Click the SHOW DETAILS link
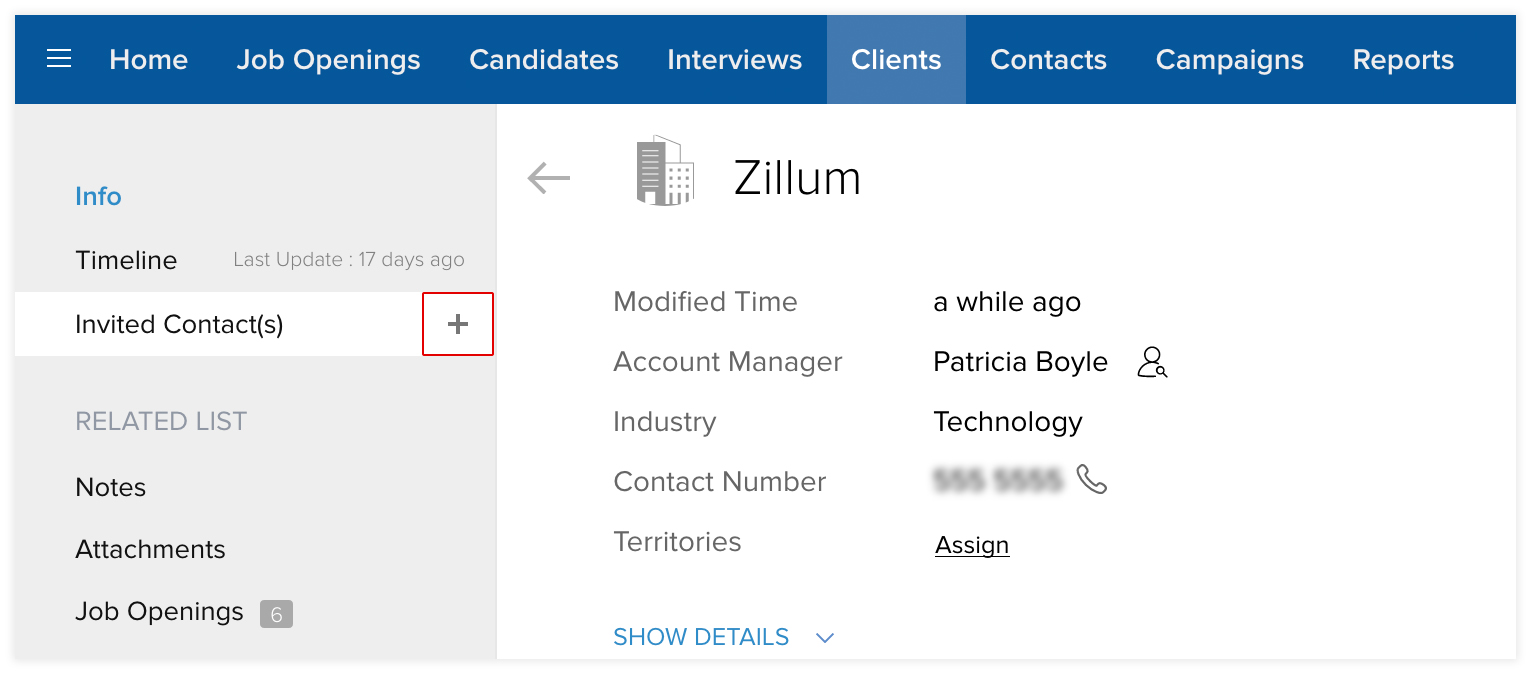The height and width of the screenshot is (674, 1531). coord(701,637)
